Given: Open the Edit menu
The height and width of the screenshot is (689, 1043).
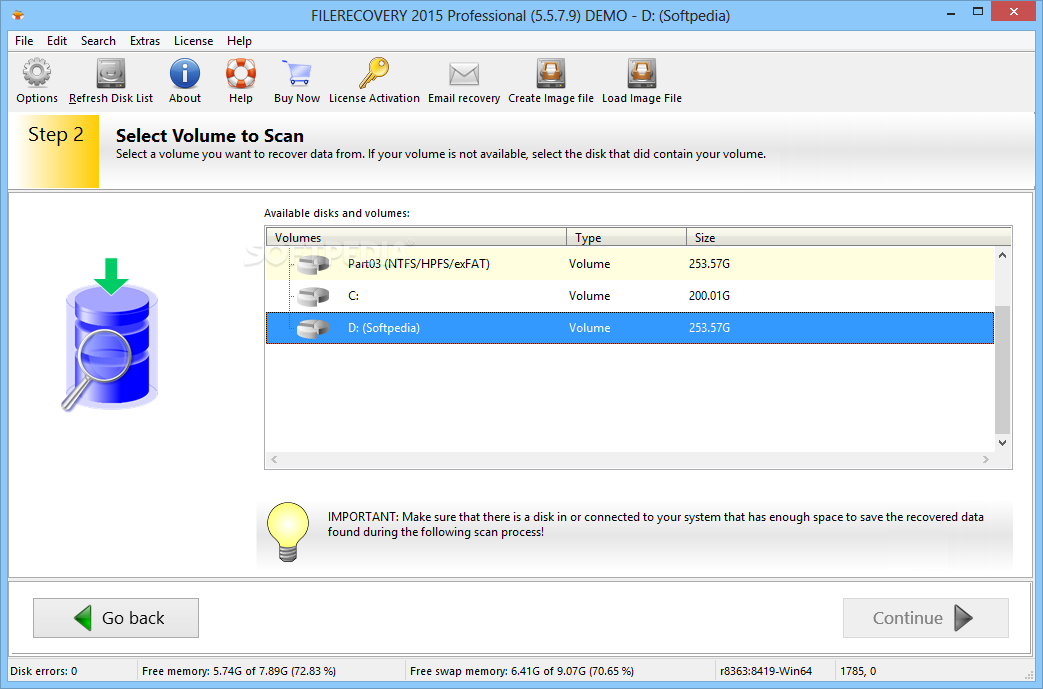Looking at the screenshot, I should [x=57, y=41].
